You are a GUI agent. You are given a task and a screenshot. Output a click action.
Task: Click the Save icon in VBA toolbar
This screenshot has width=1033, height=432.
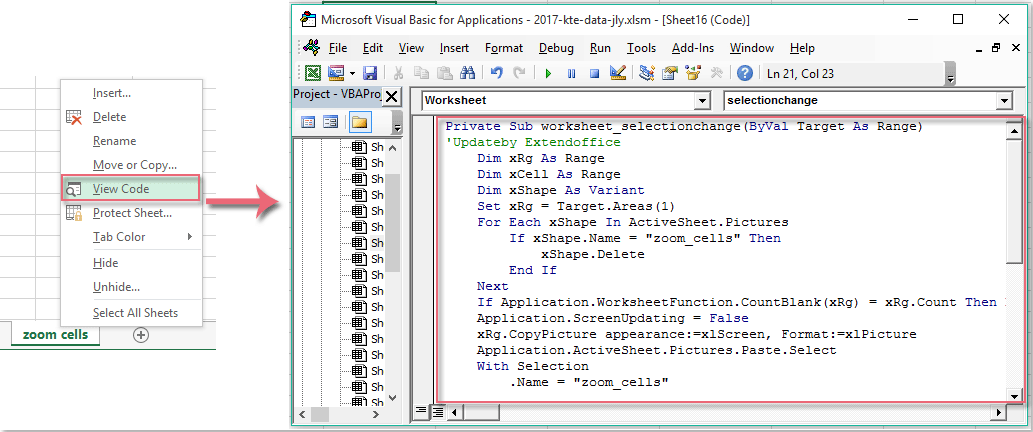(370, 73)
